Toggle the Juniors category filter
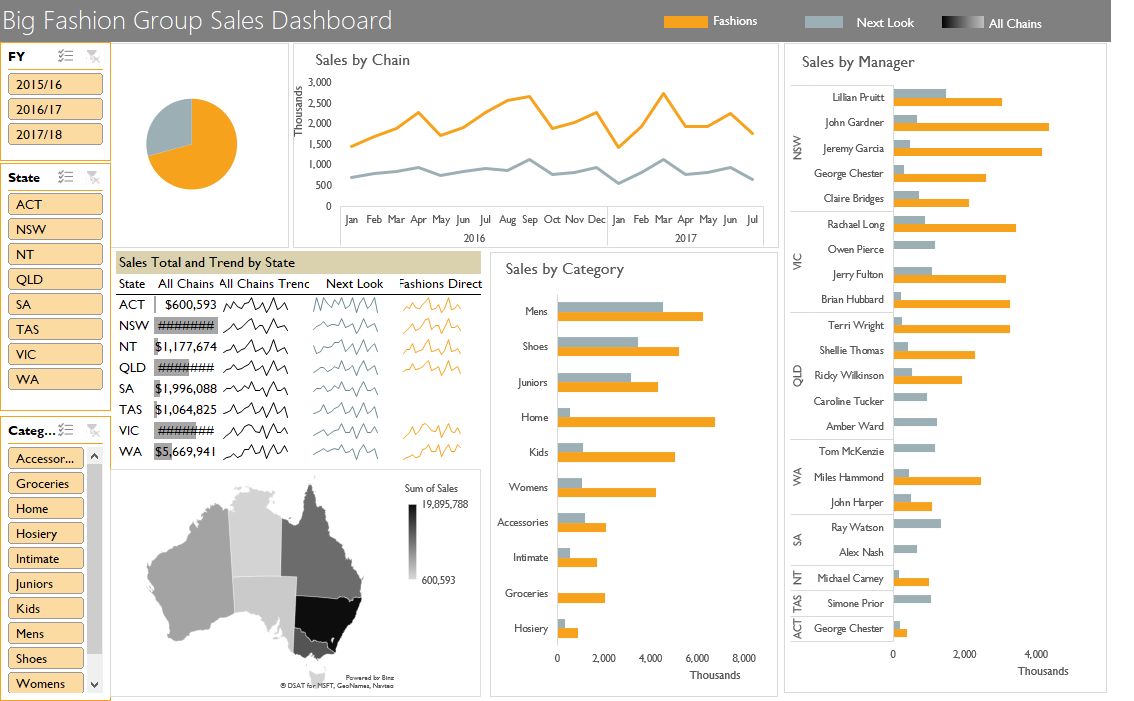 pyautogui.click(x=46, y=583)
